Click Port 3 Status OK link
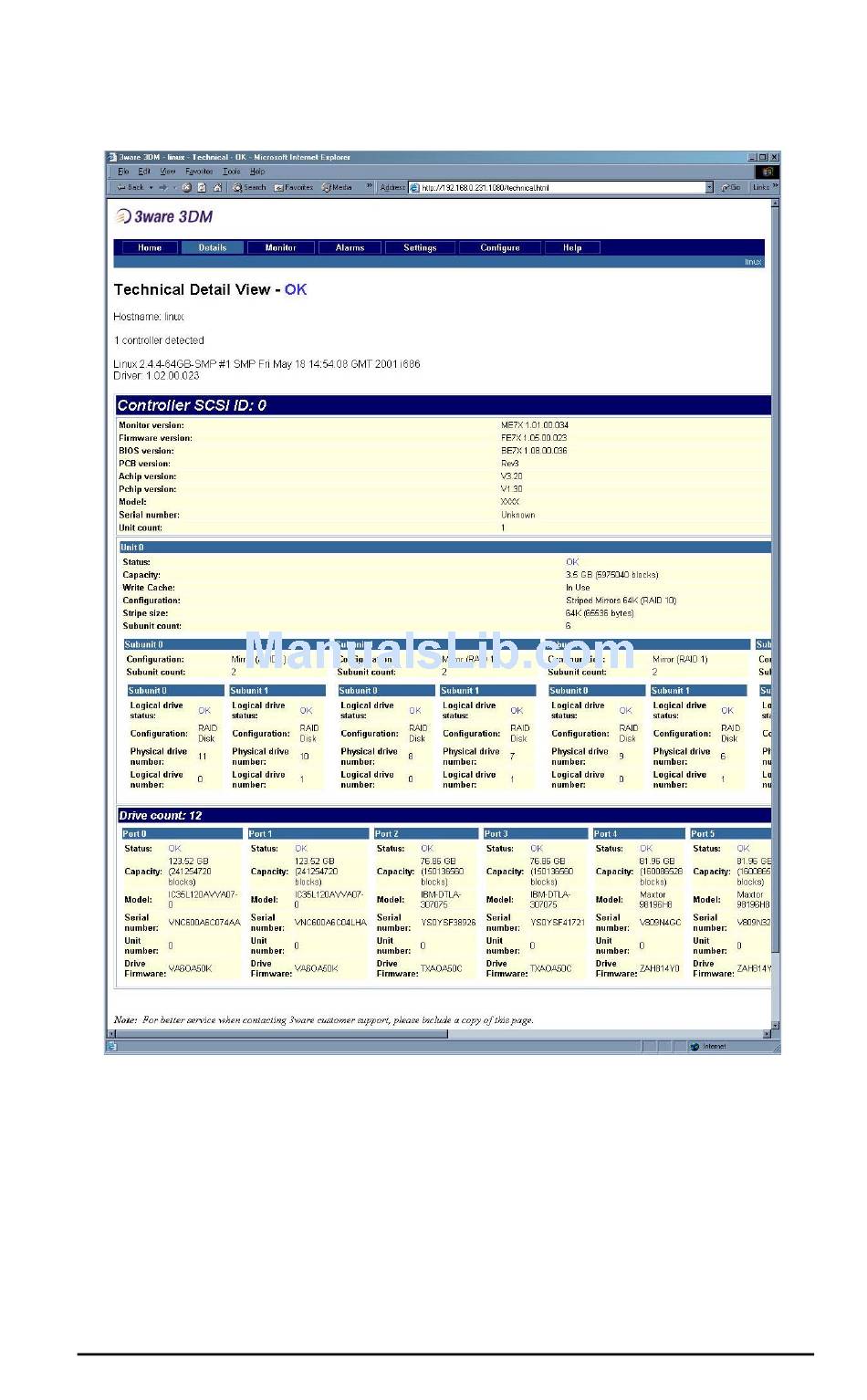The height and width of the screenshot is (1400, 867). coord(537,849)
